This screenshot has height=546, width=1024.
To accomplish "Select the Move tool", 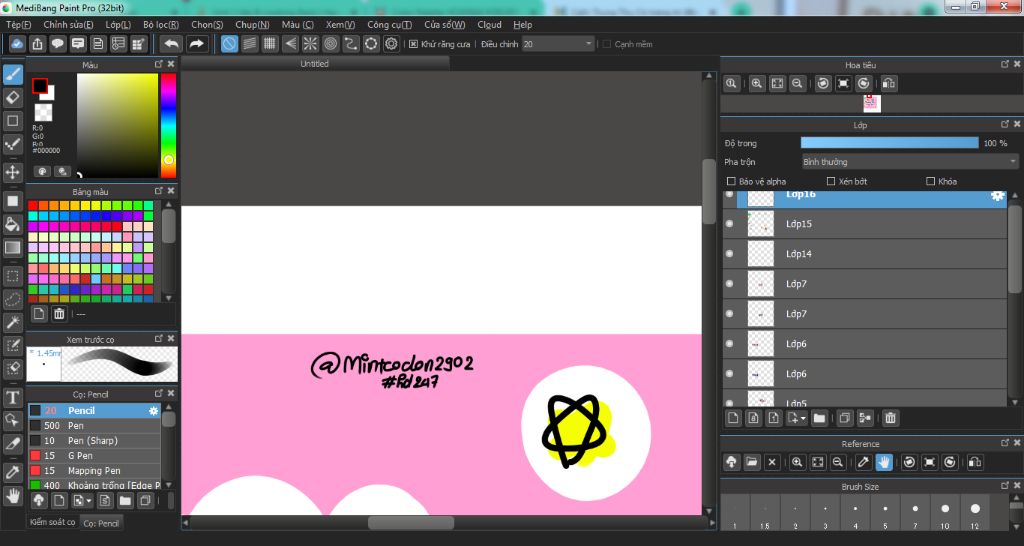I will (x=12, y=172).
